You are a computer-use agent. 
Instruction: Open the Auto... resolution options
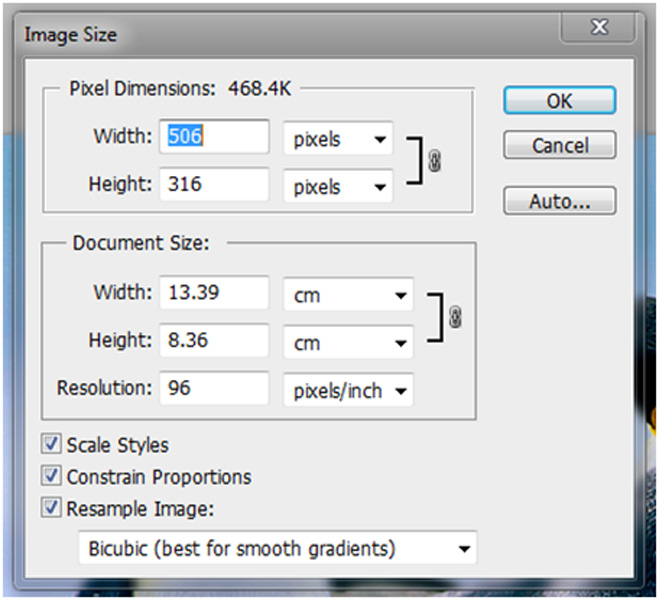point(560,201)
